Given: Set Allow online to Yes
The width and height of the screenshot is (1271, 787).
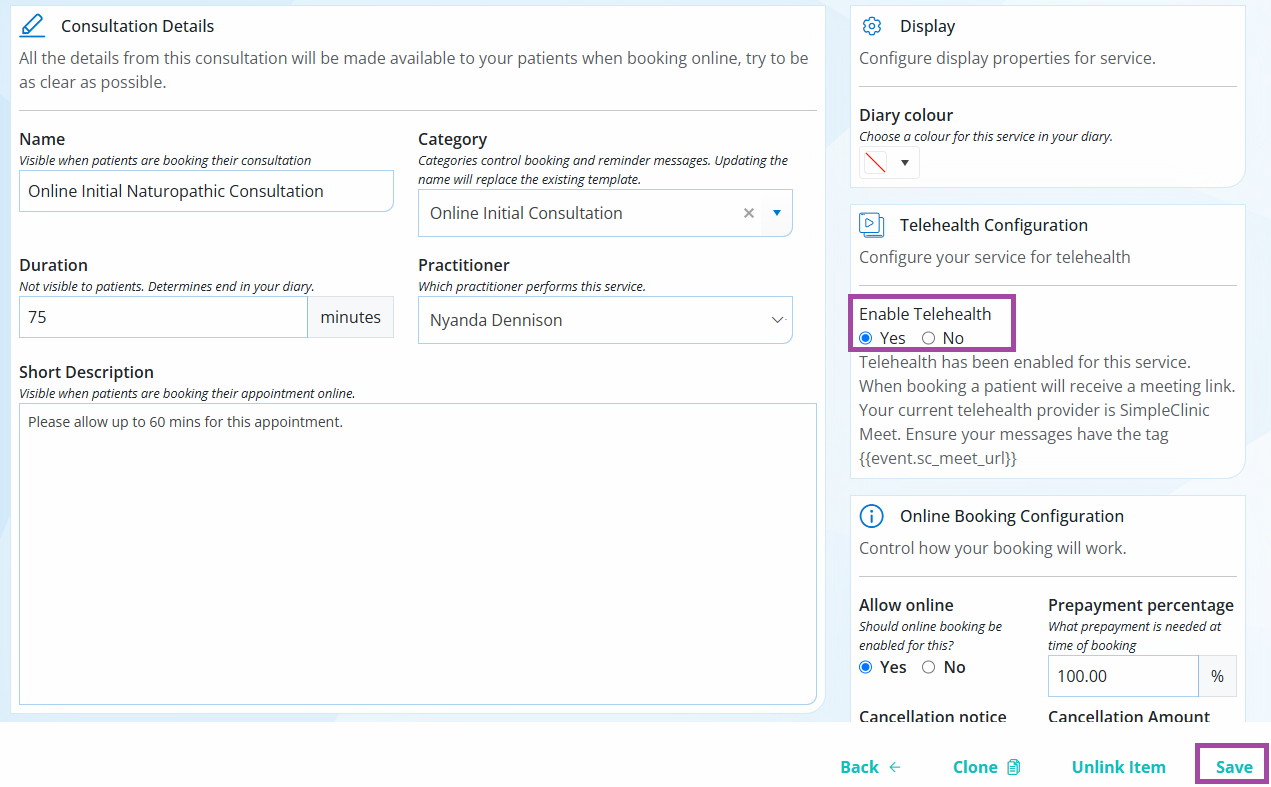Looking at the screenshot, I should pyautogui.click(x=866, y=667).
